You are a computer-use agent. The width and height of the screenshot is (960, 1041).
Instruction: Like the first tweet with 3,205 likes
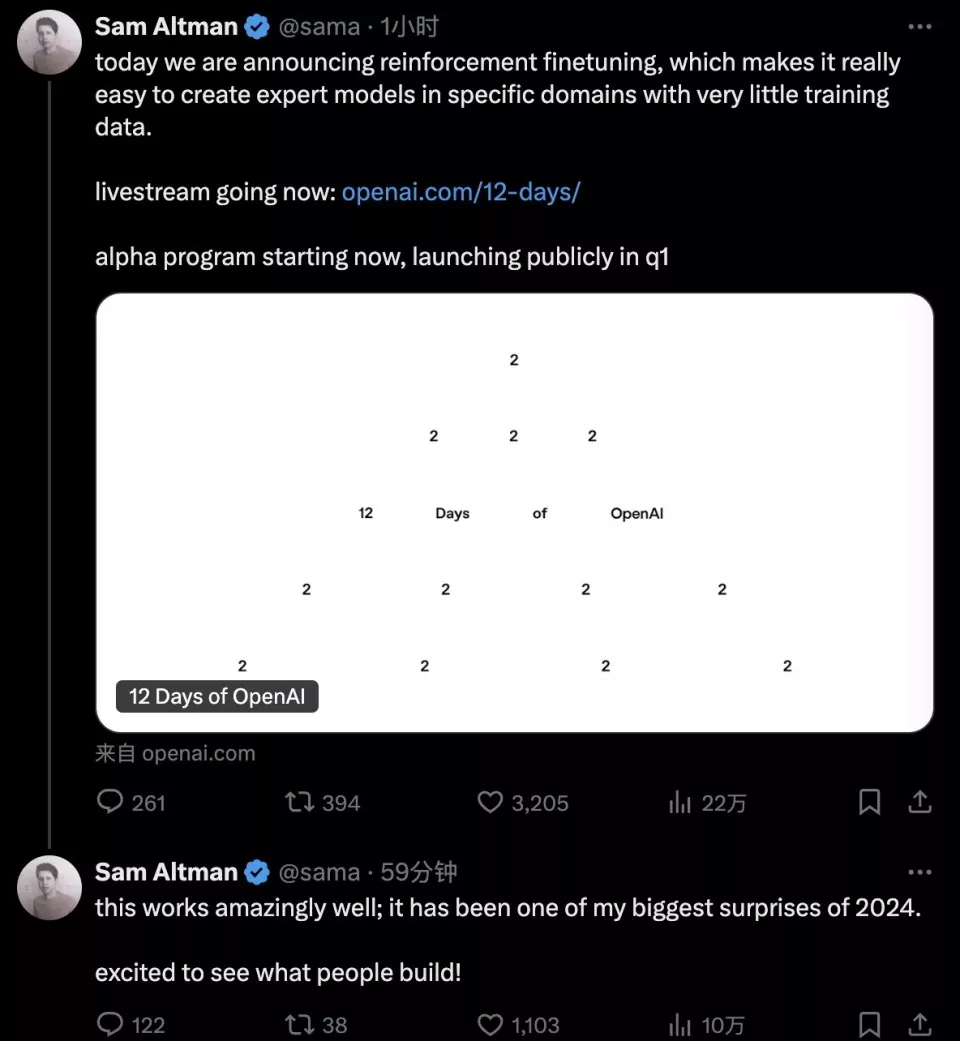click(x=490, y=802)
